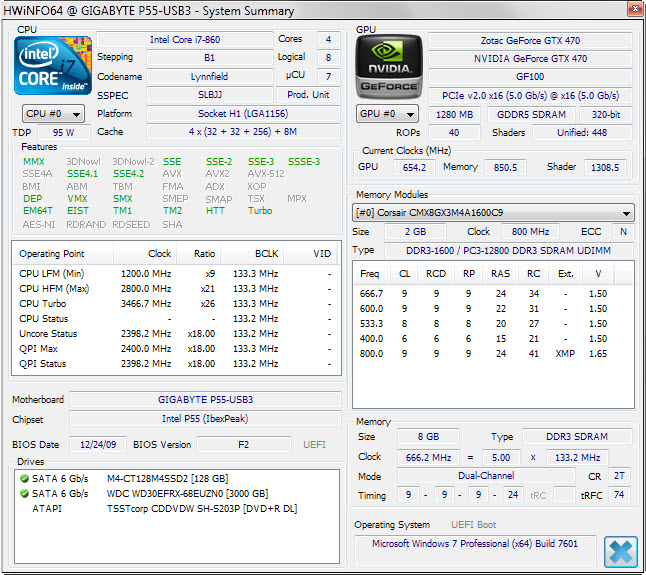Click the greyed AES-NI feature label
The height and width of the screenshot is (575, 646).
(39, 225)
